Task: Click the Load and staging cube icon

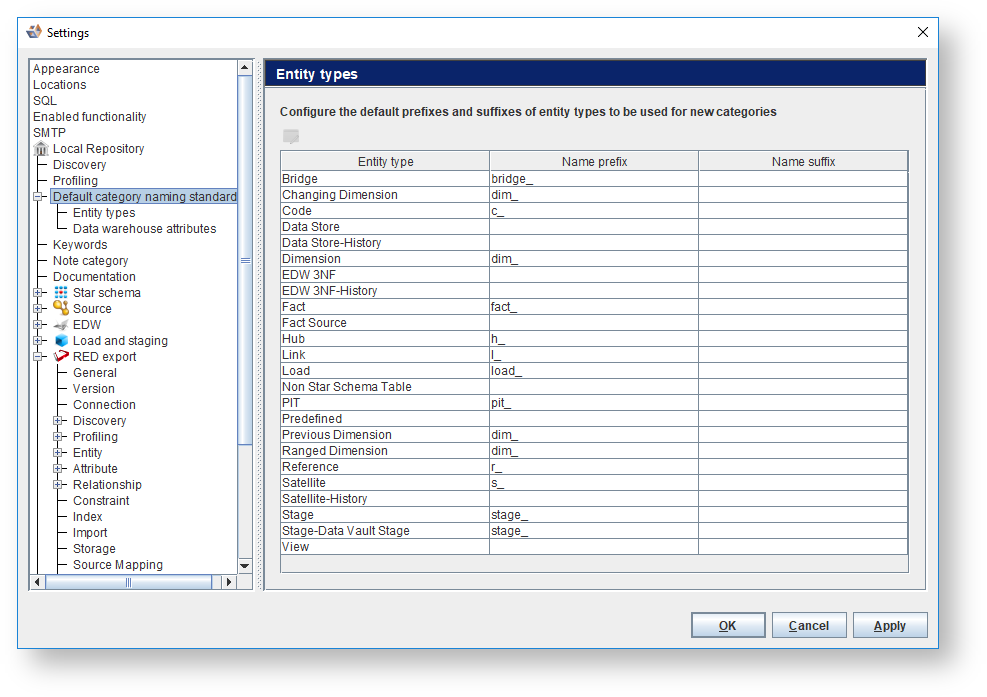Action: pyautogui.click(x=61, y=341)
